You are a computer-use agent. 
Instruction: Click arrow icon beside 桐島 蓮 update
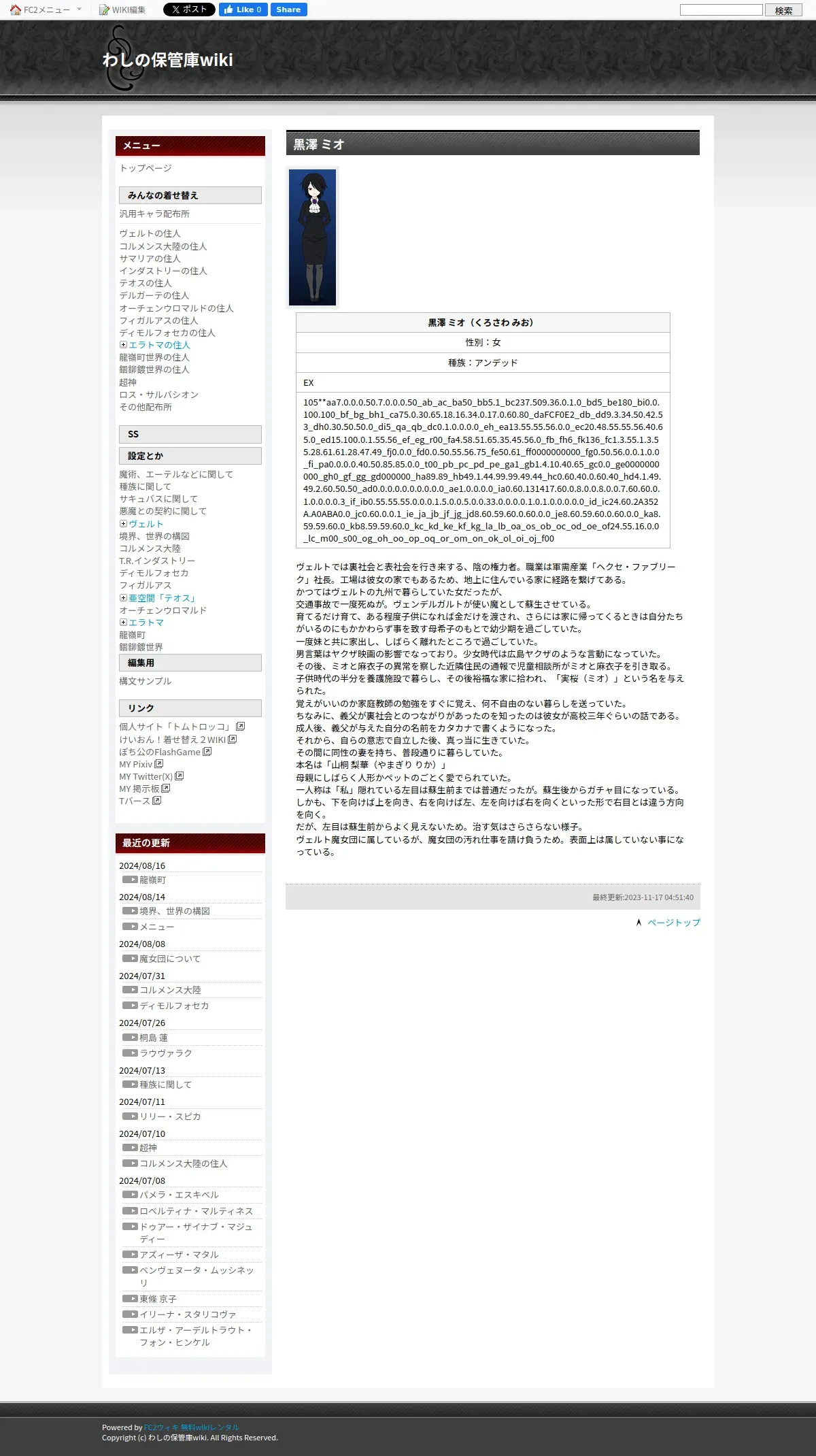tap(130, 1038)
